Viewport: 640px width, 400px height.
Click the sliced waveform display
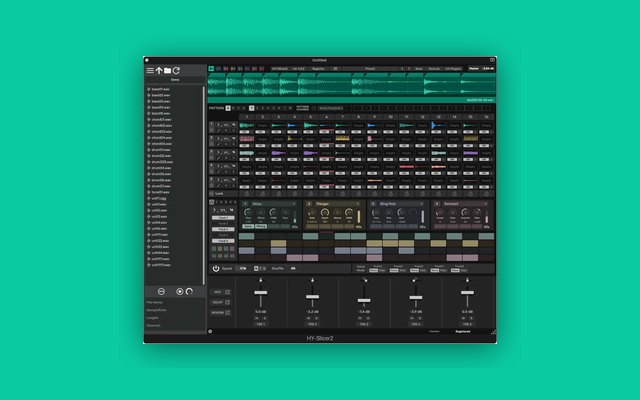click(x=352, y=85)
